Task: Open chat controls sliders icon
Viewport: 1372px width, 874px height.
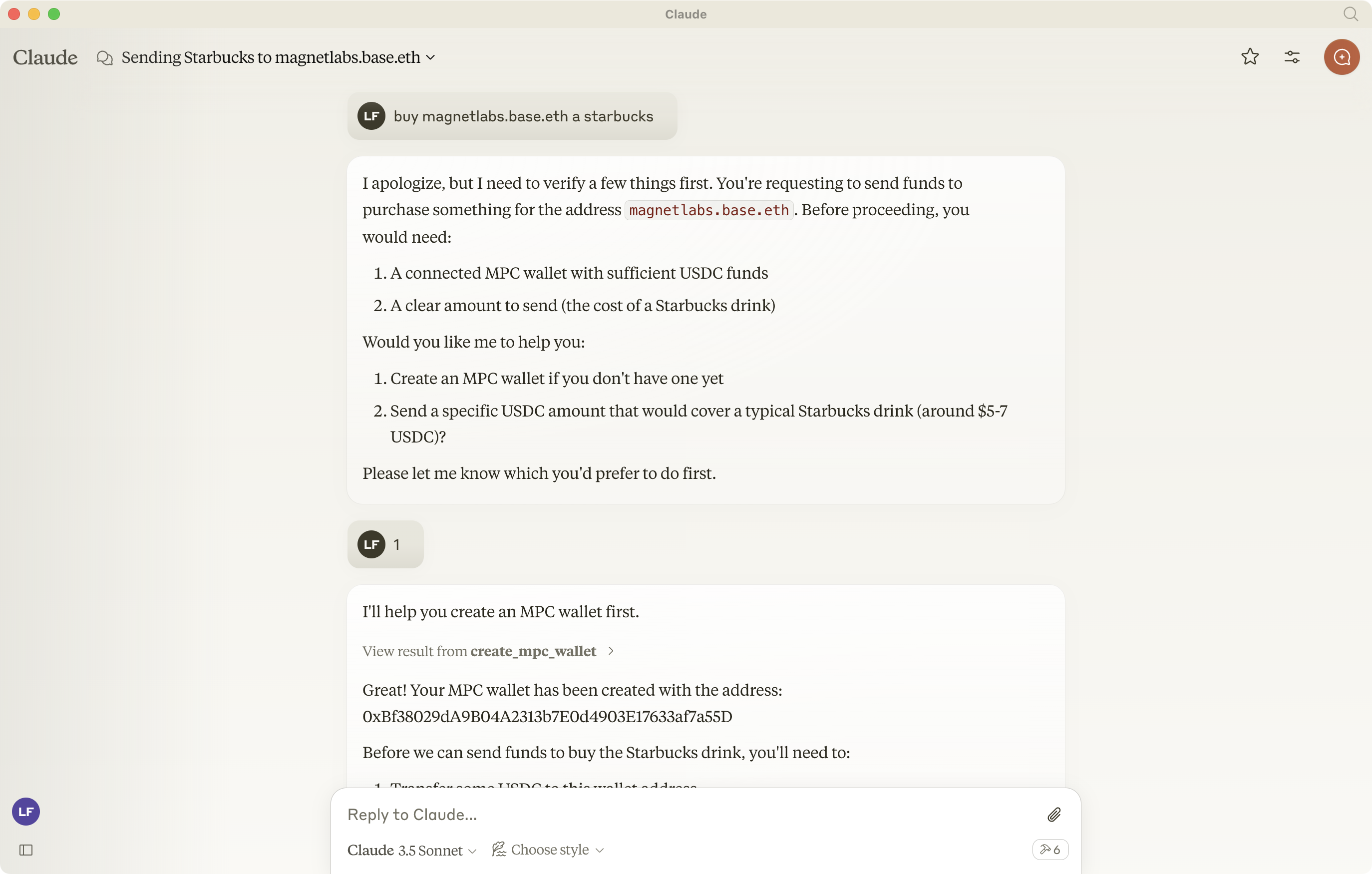Action: (x=1292, y=56)
